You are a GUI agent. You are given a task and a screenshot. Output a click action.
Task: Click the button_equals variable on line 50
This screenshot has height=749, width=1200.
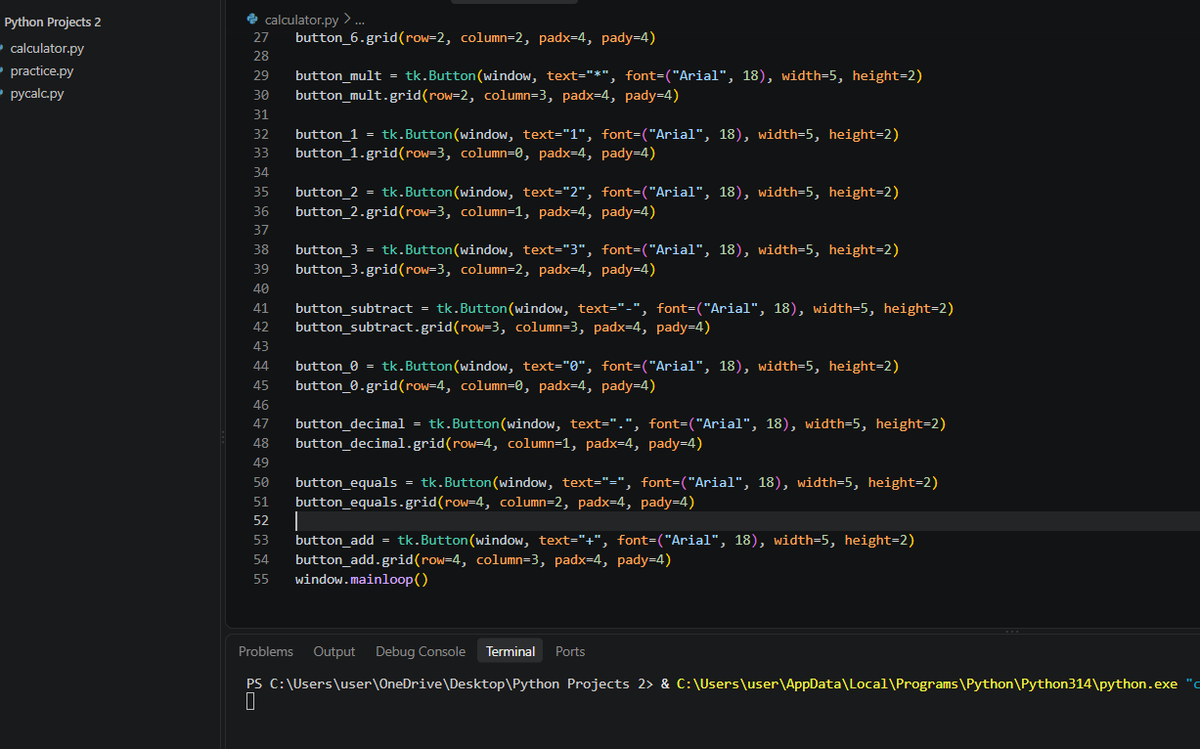(x=346, y=482)
